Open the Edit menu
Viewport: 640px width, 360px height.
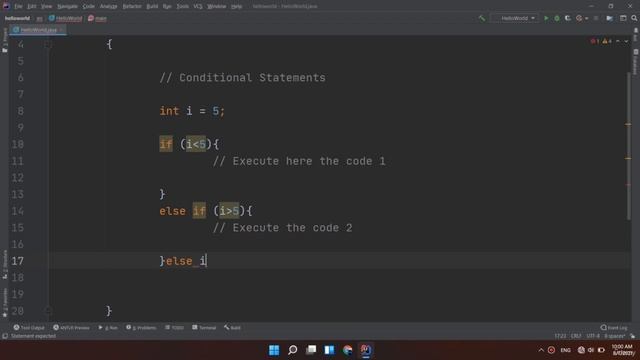32,6
